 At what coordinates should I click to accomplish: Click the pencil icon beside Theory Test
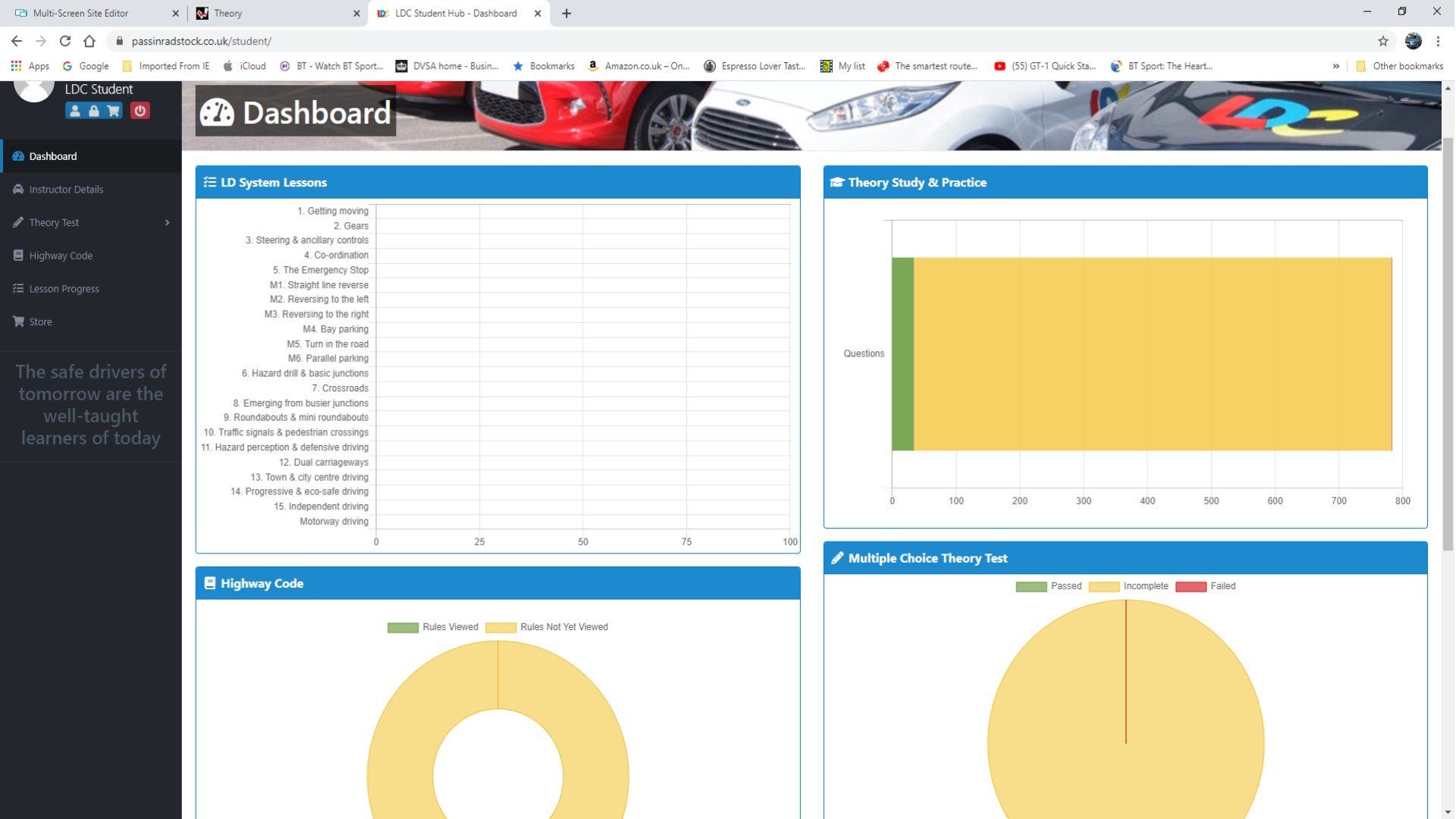tap(18, 222)
